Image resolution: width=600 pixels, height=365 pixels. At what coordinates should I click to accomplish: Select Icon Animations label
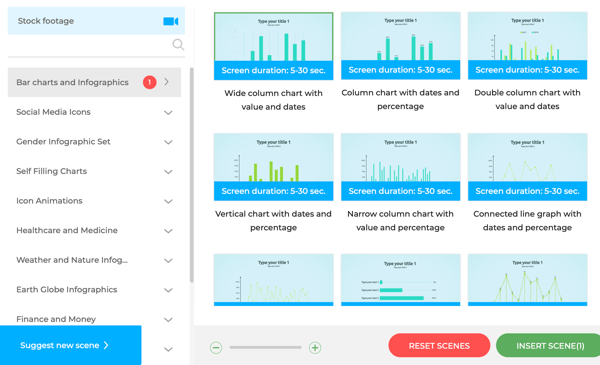[x=49, y=201]
